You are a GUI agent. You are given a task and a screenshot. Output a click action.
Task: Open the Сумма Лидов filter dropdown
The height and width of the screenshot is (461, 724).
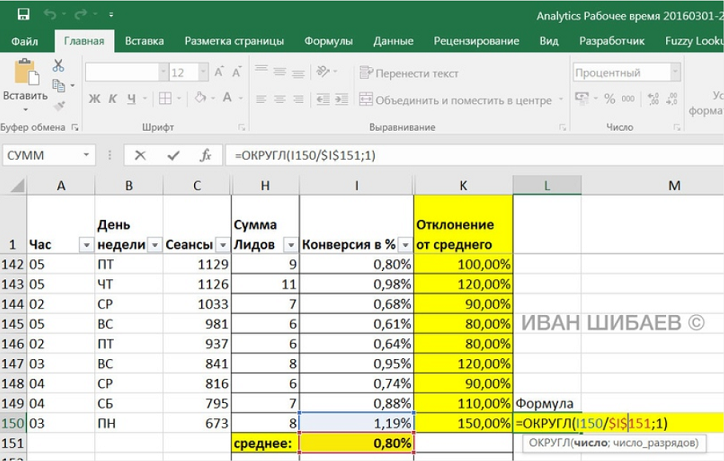[x=291, y=245]
